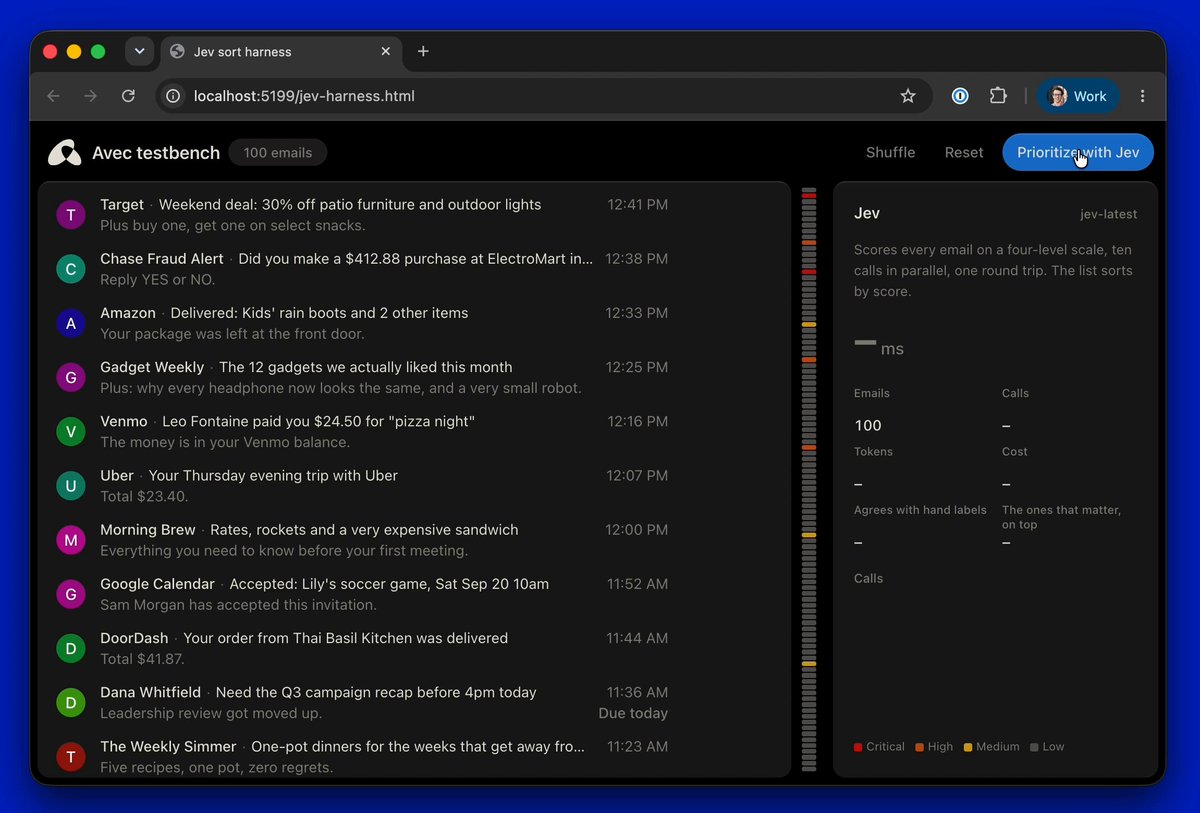View site information icon in address bar

pyautogui.click(x=173, y=96)
